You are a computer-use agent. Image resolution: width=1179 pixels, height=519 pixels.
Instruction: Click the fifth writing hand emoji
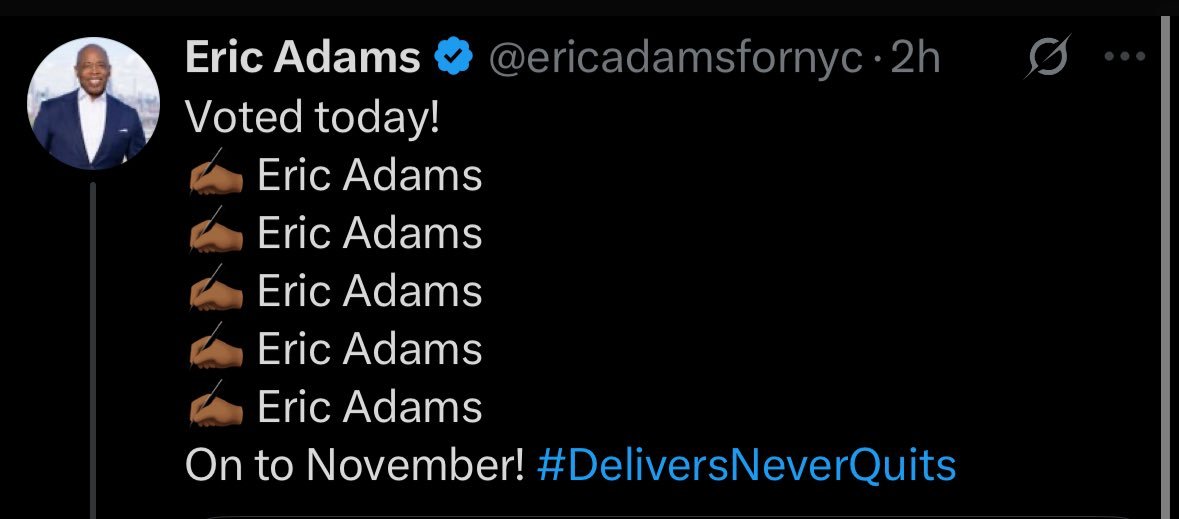click(x=215, y=404)
